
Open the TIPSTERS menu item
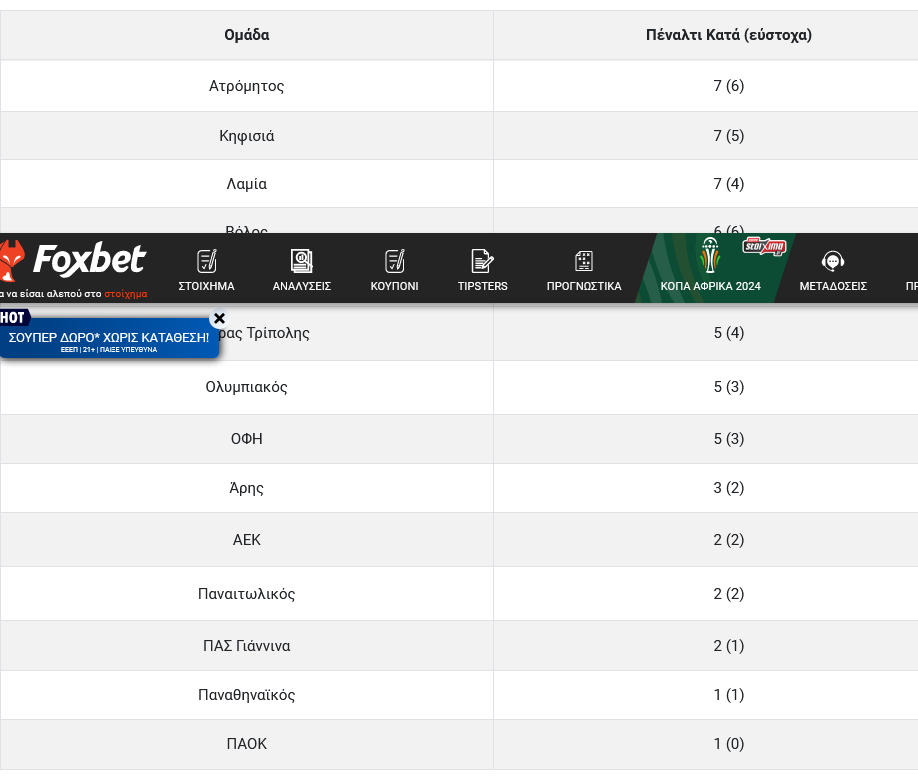tap(482, 286)
